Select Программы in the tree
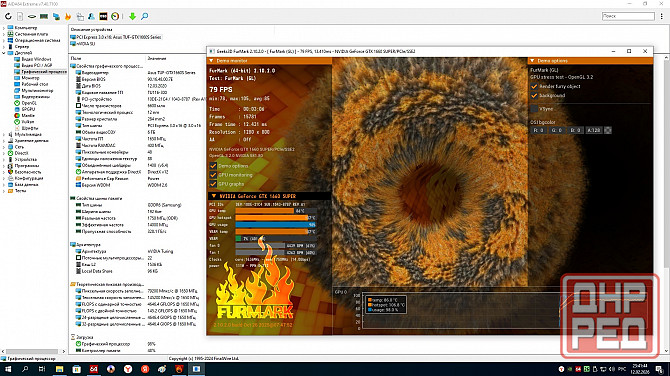 [27, 166]
